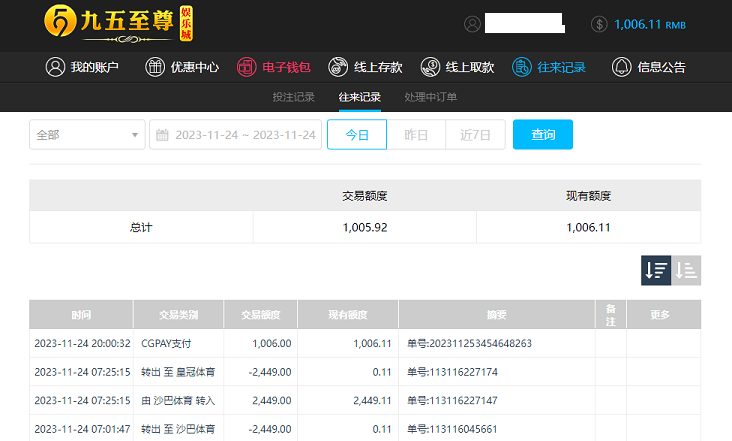Sort records in ascending order
This screenshot has width=732, height=441.
click(686, 270)
